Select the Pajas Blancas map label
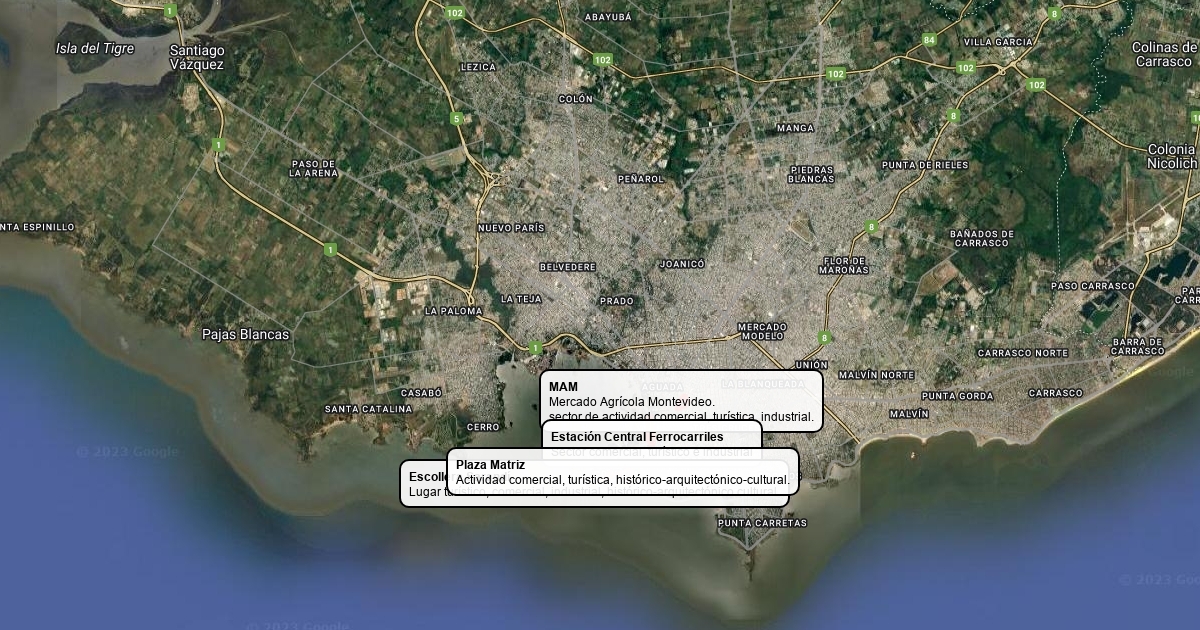 (x=245, y=335)
